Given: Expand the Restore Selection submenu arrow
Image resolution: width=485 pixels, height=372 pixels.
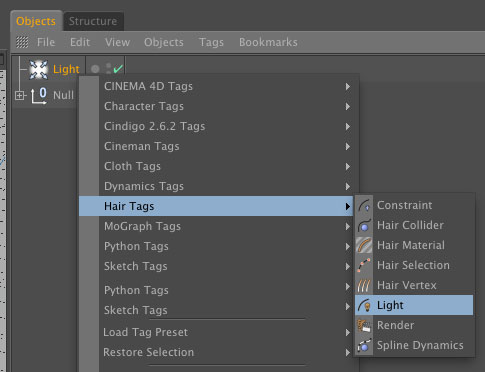Looking at the screenshot, I should [x=348, y=353].
